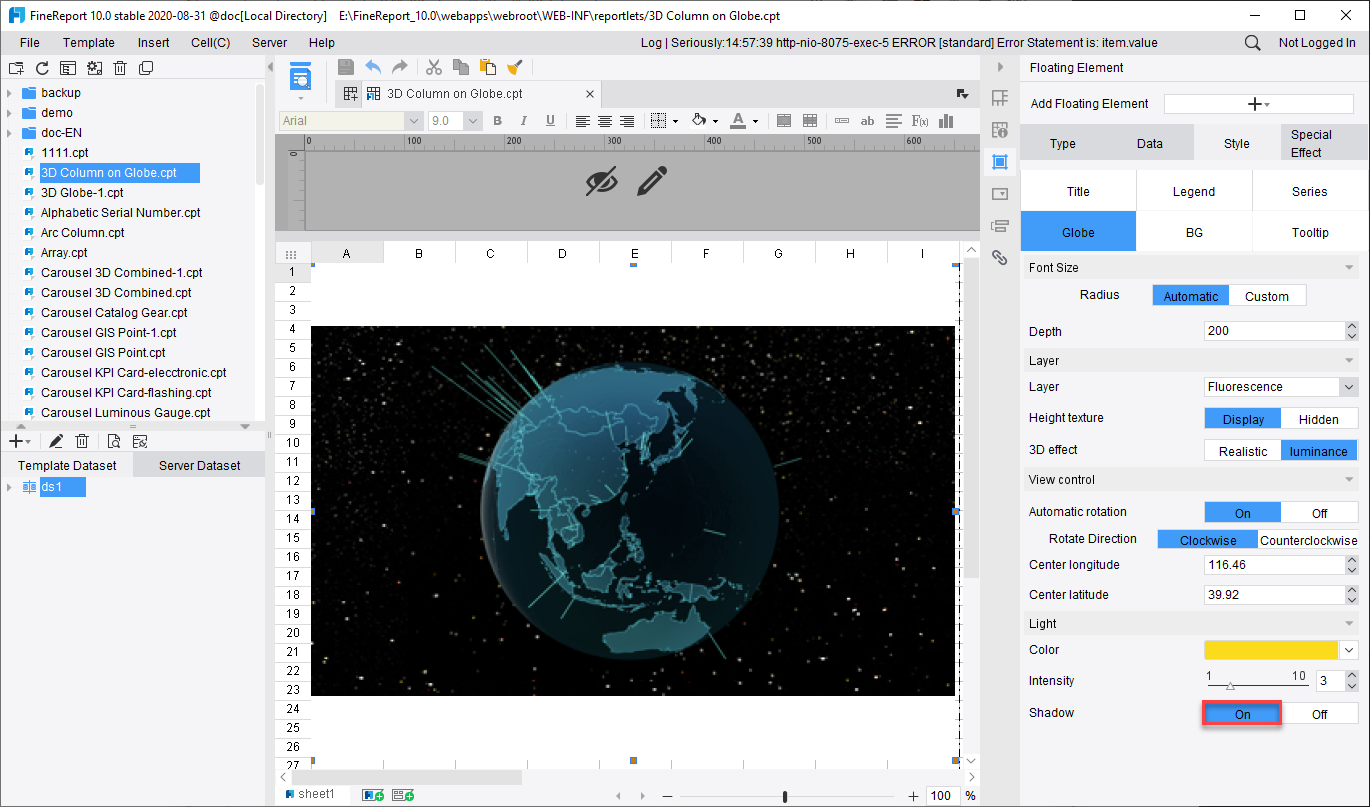Expand the doc-EN folder

click(x=9, y=133)
